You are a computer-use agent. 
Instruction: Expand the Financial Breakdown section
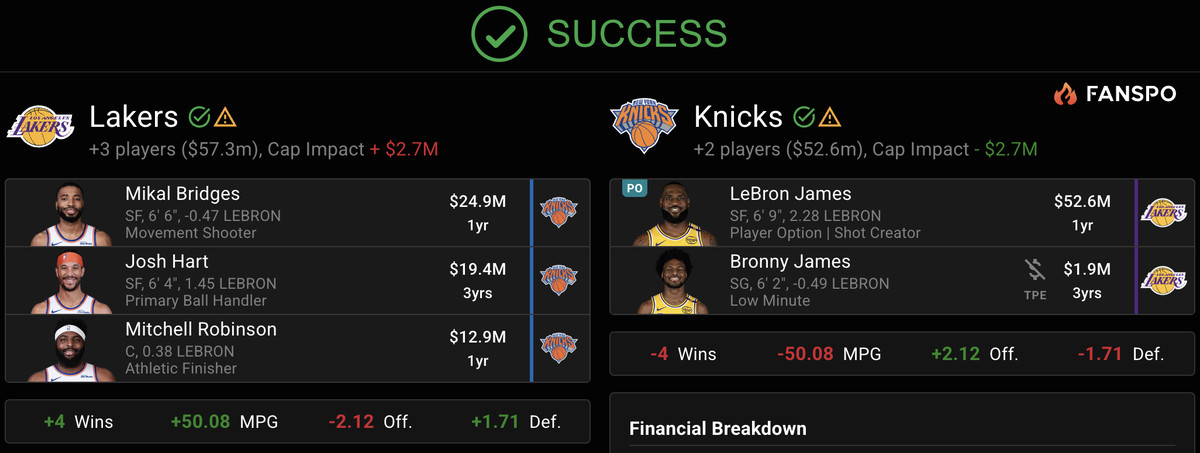coord(718,429)
